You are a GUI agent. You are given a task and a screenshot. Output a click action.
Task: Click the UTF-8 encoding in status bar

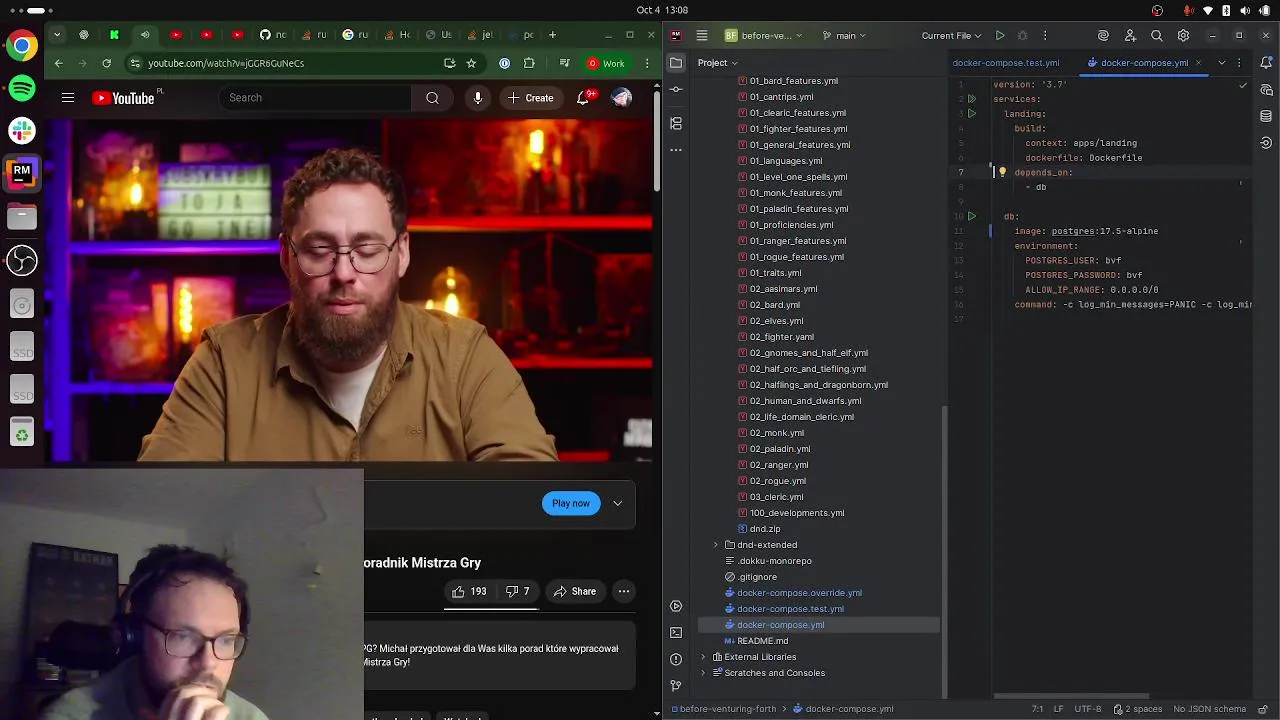click(1087, 709)
